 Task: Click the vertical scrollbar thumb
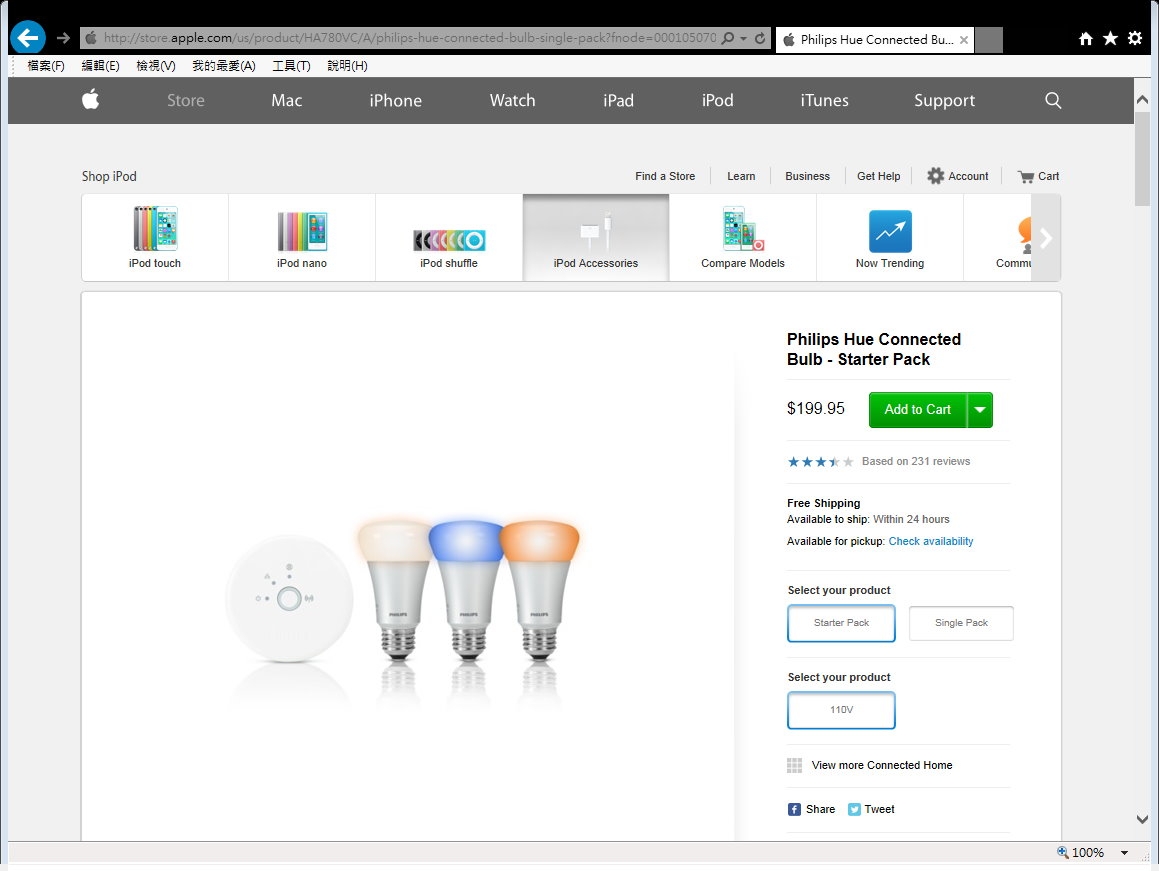pos(1142,158)
